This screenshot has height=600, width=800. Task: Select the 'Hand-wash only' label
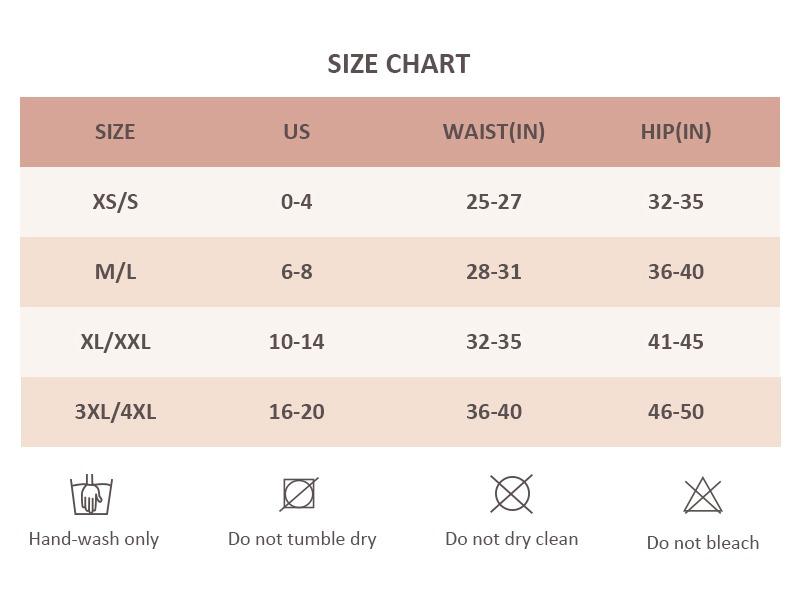(94, 539)
